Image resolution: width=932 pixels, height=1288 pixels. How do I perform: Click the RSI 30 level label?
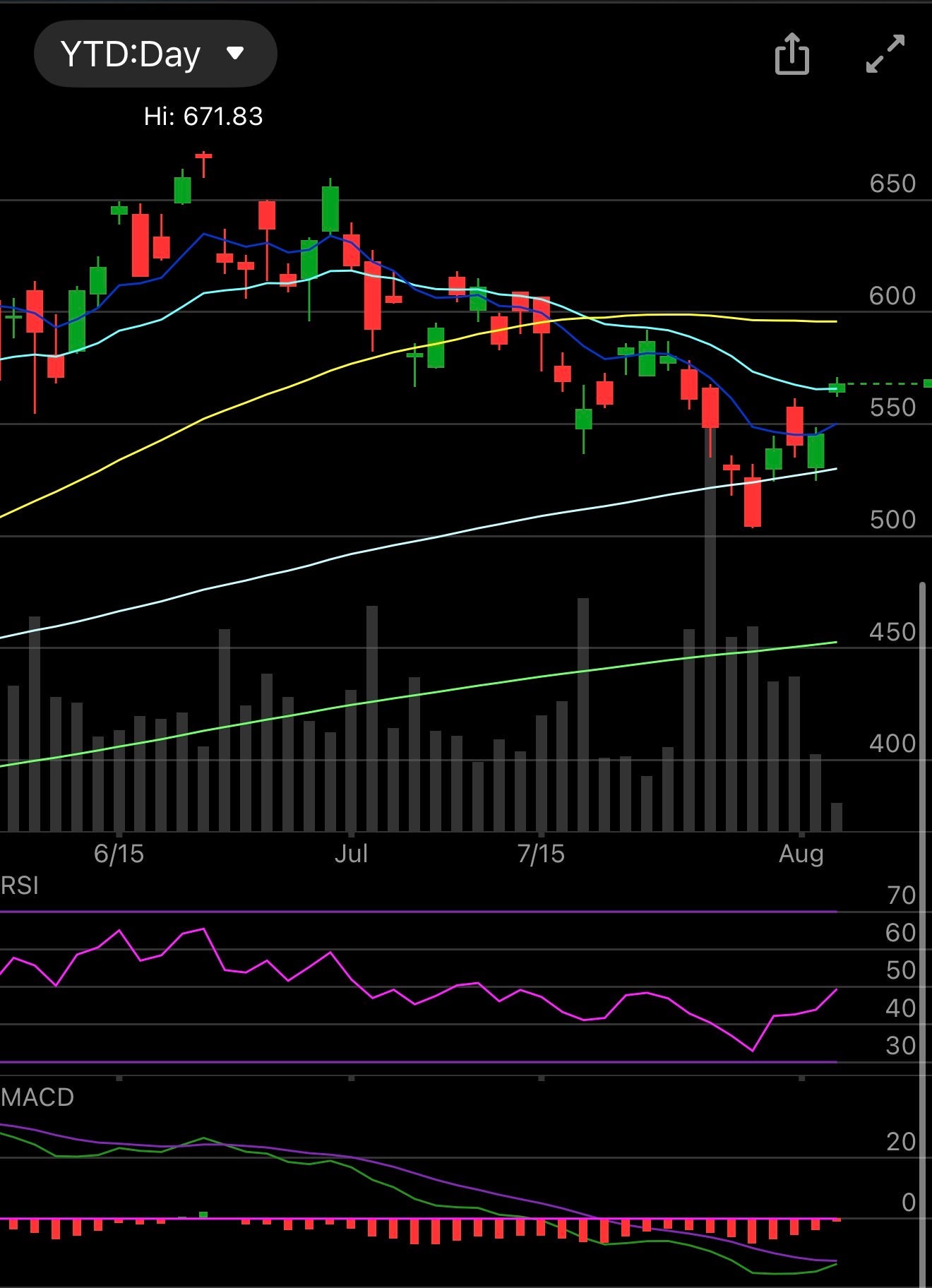901,1046
